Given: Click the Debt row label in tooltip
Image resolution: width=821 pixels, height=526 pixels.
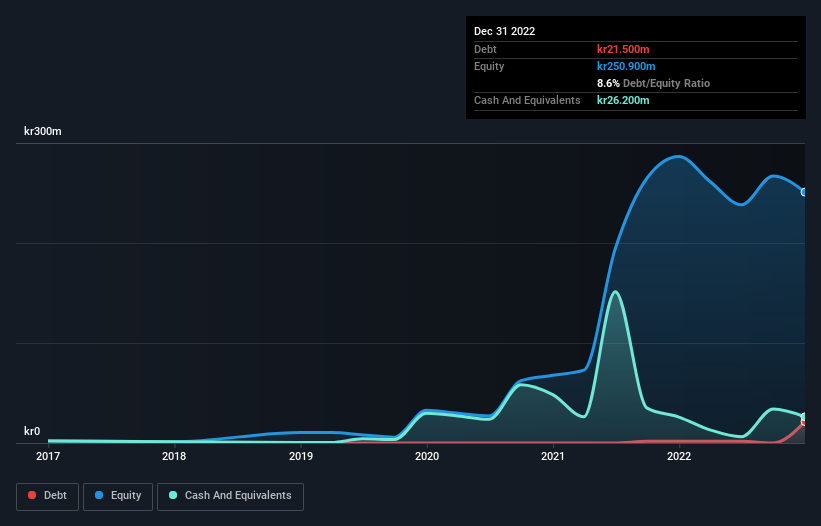Looking at the screenshot, I should click(x=485, y=49).
